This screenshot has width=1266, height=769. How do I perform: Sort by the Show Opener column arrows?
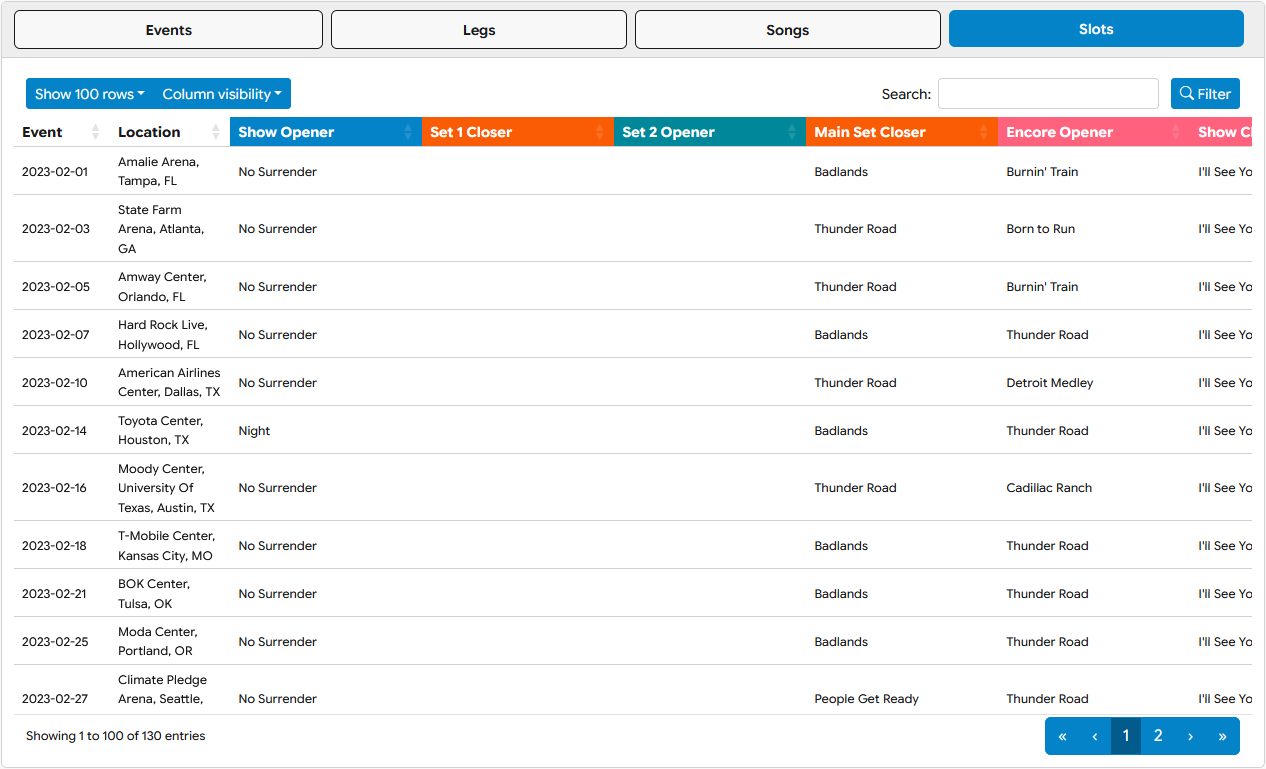click(408, 132)
